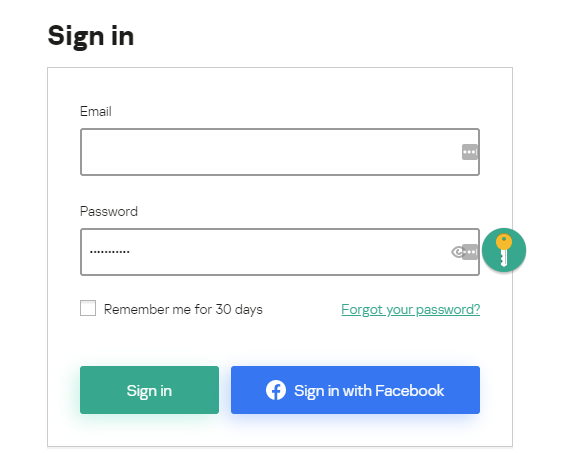Click the 'Sign in' page heading
This screenshot has width=563, height=469.
pyautogui.click(x=91, y=36)
